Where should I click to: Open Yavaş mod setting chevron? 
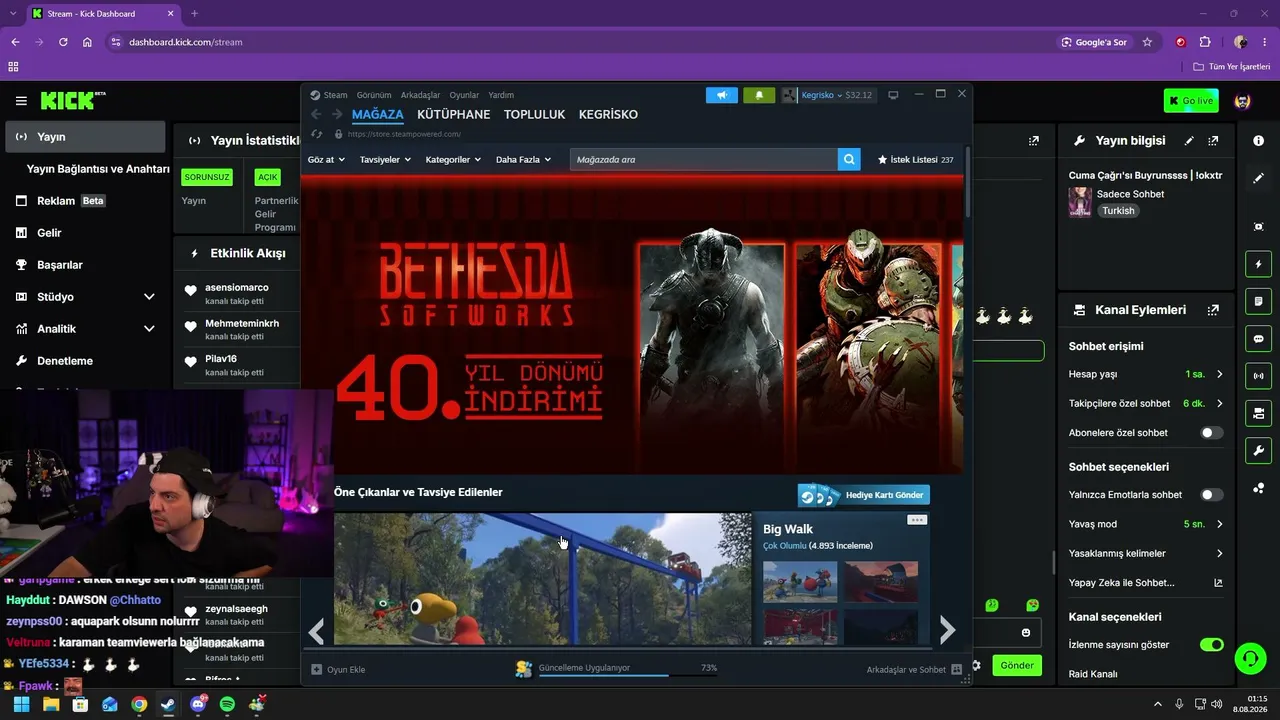point(1219,524)
